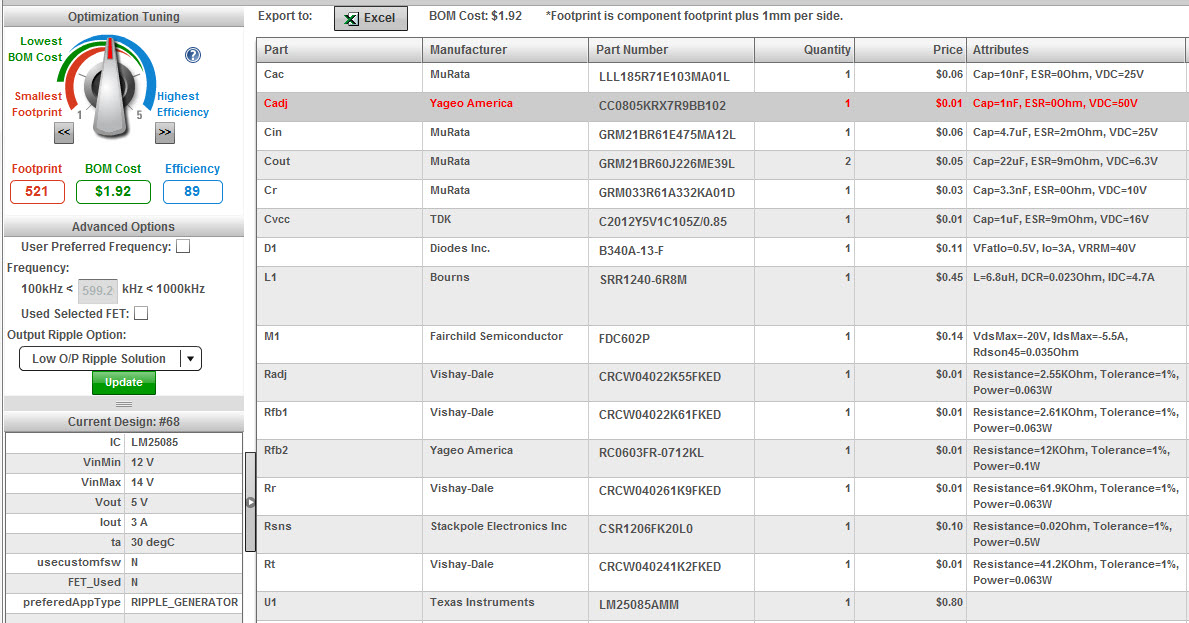The image size is (1189, 623).
Task: Click the green Update button
Action: (x=123, y=382)
